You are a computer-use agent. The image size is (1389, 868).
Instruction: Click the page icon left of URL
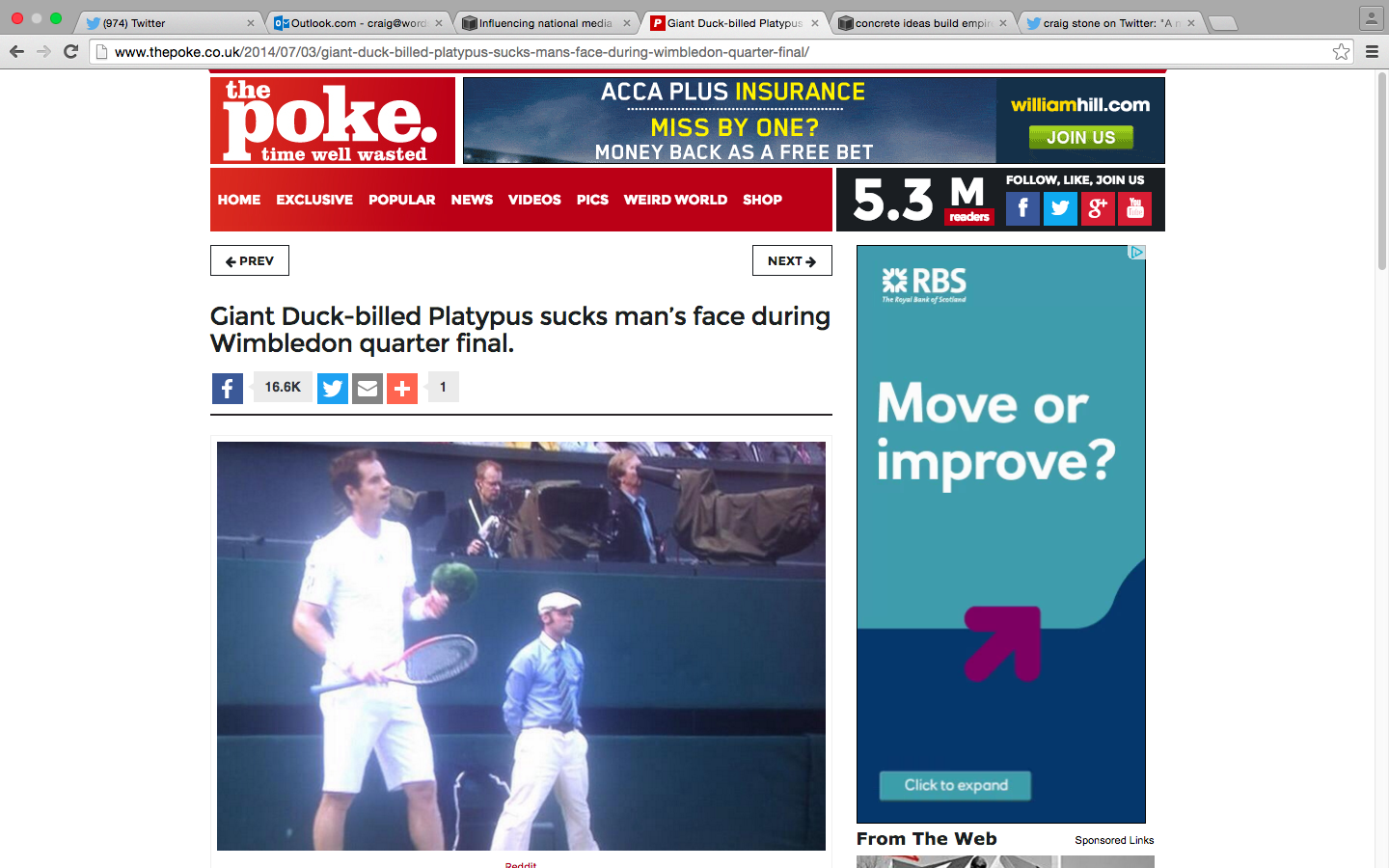[101, 52]
